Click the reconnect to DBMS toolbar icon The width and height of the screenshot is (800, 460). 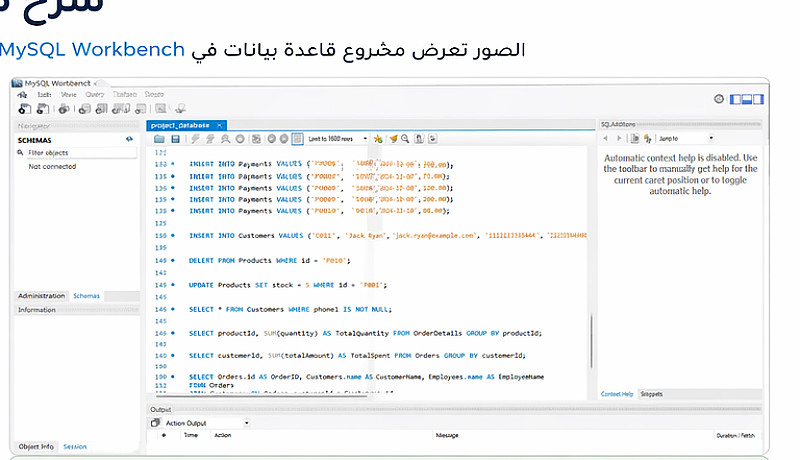[x=181, y=109]
